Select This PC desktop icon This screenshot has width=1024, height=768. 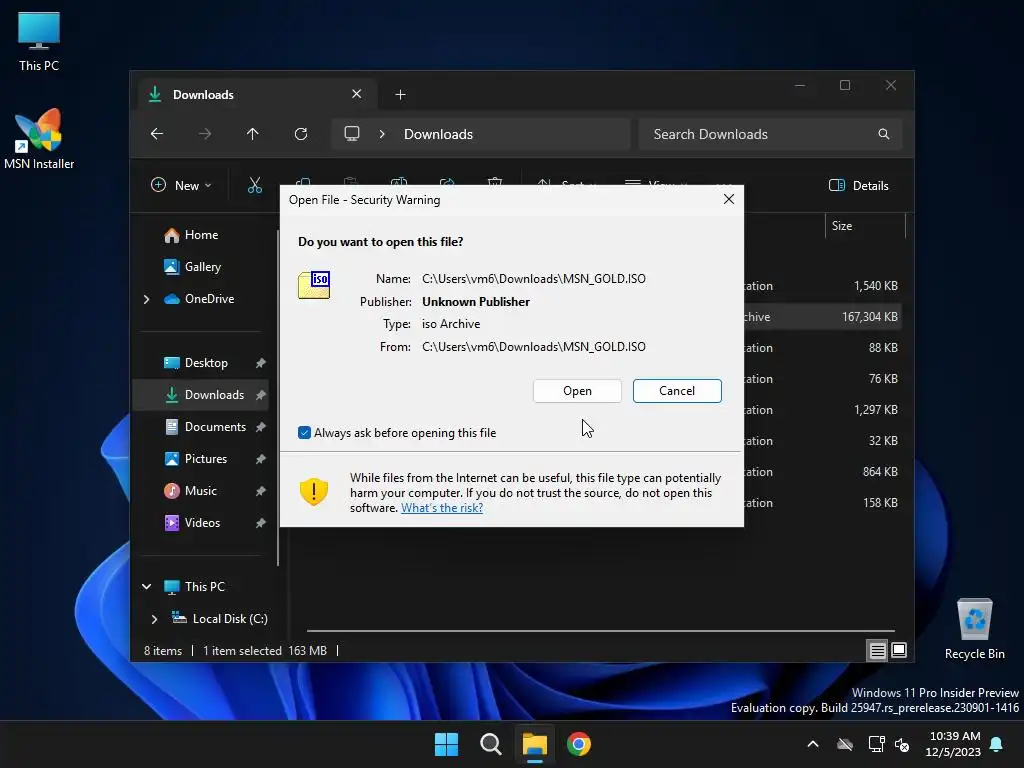click(39, 42)
